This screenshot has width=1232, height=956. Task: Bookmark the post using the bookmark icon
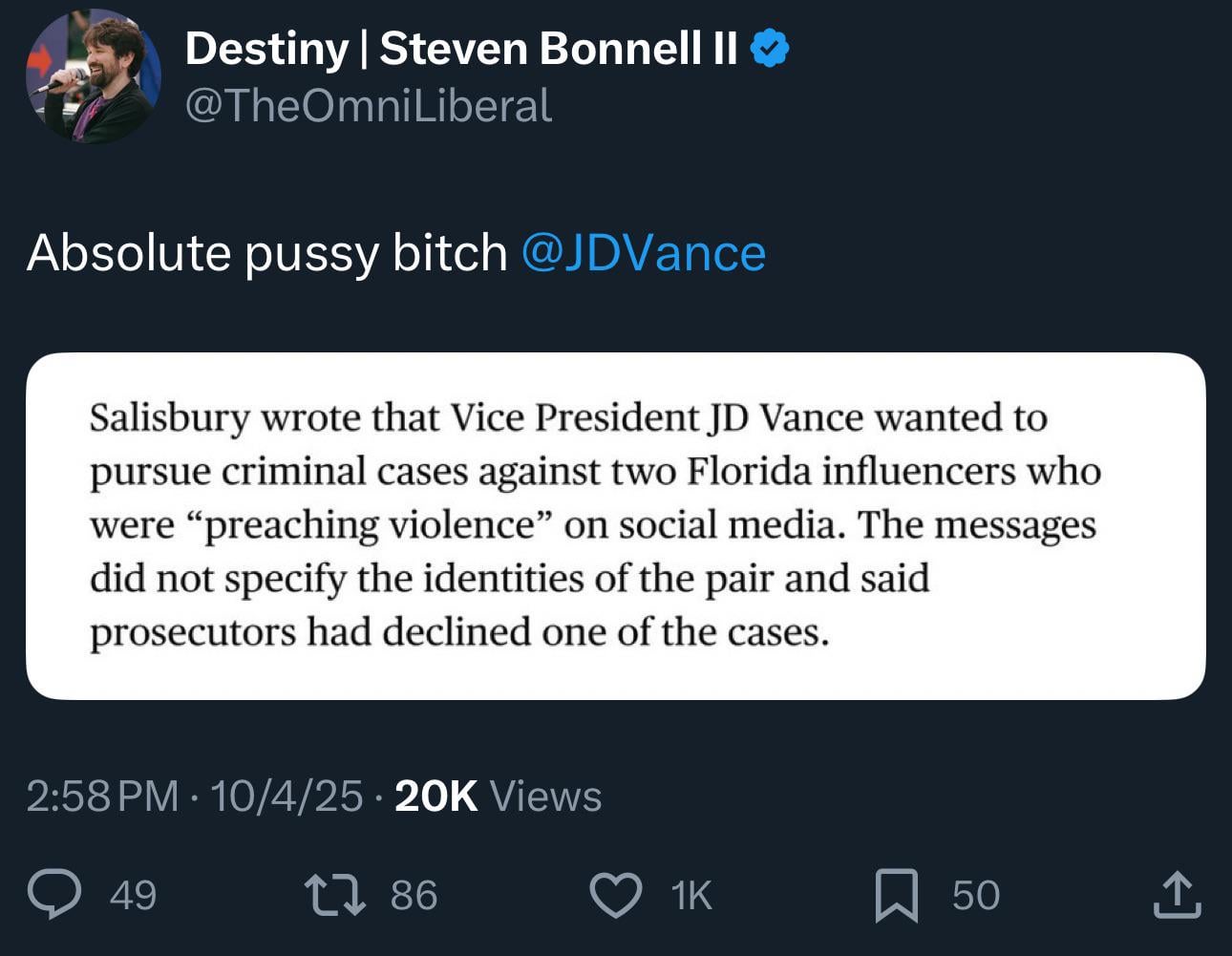[897, 895]
